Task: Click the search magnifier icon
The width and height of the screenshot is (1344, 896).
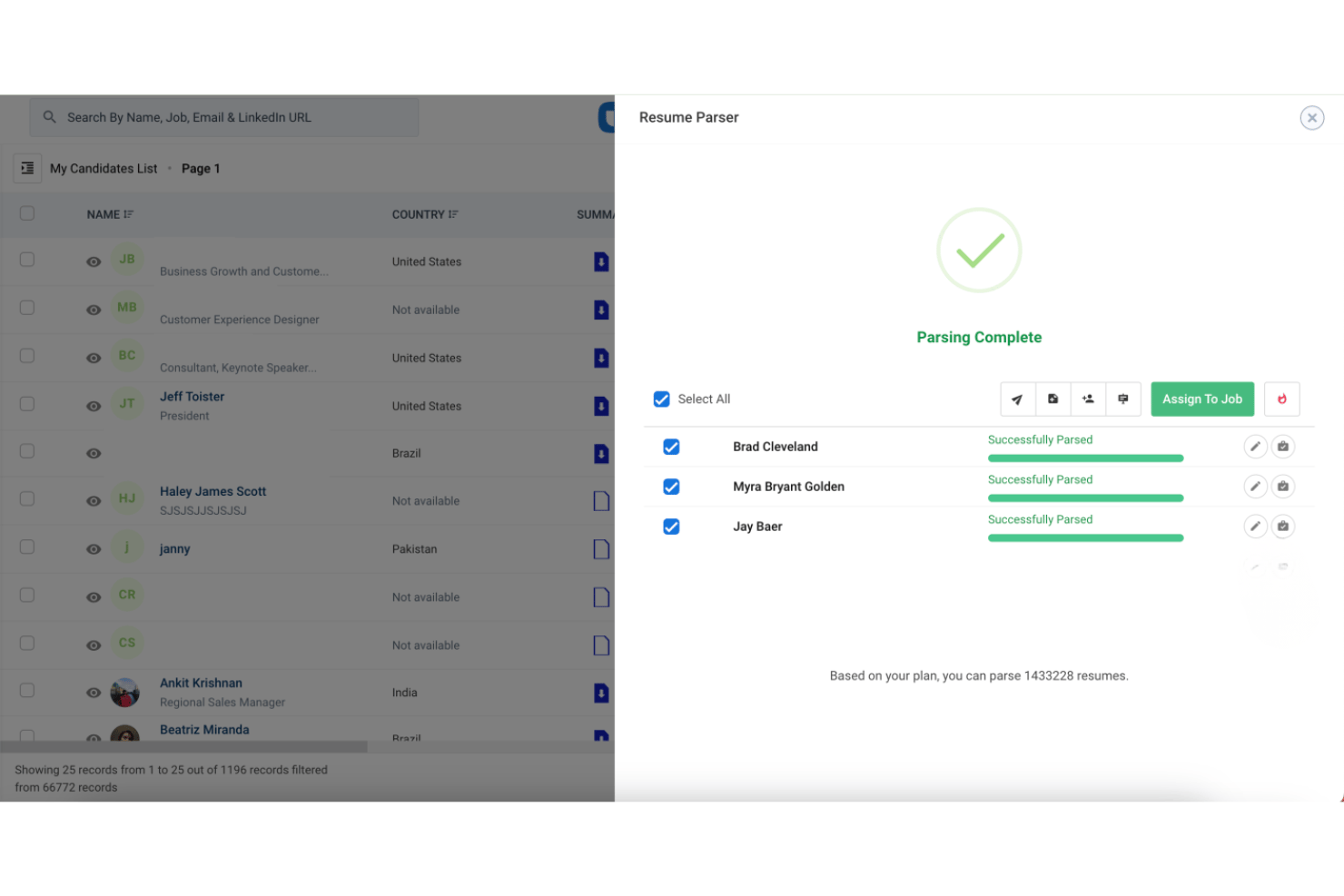Action: point(50,117)
